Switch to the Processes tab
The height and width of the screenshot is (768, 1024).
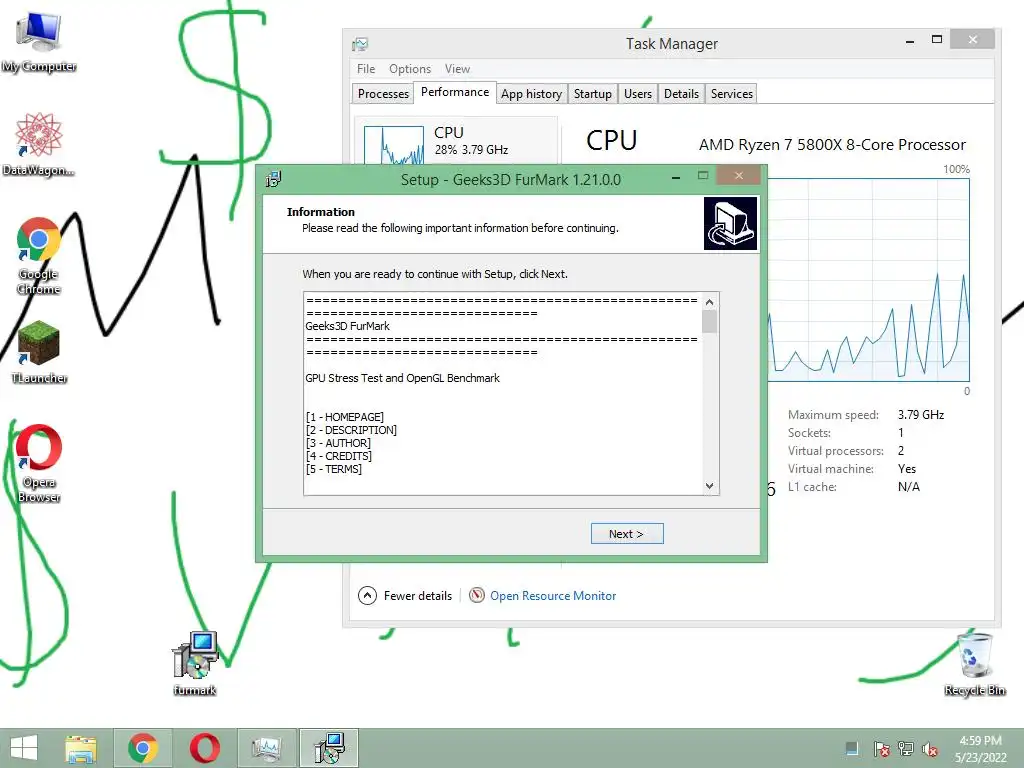[x=383, y=93]
